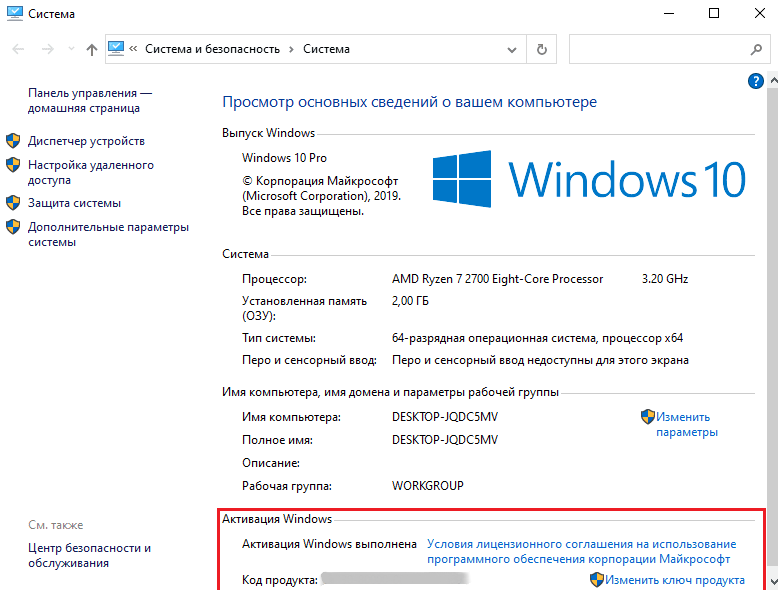Maximize the Система window
The image size is (778, 590).
click(714, 13)
